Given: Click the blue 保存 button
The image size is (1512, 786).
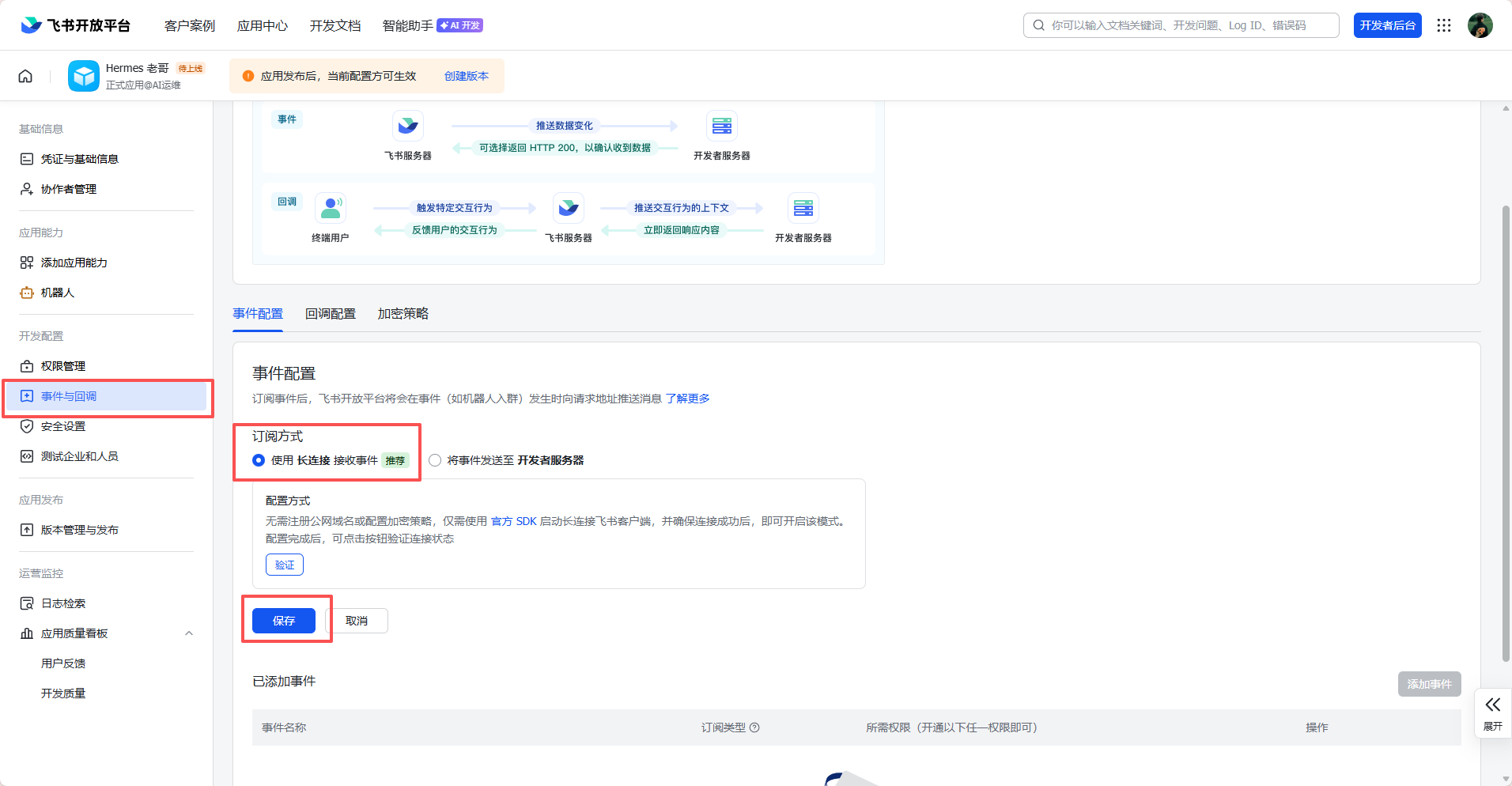Looking at the screenshot, I should coord(284,621).
